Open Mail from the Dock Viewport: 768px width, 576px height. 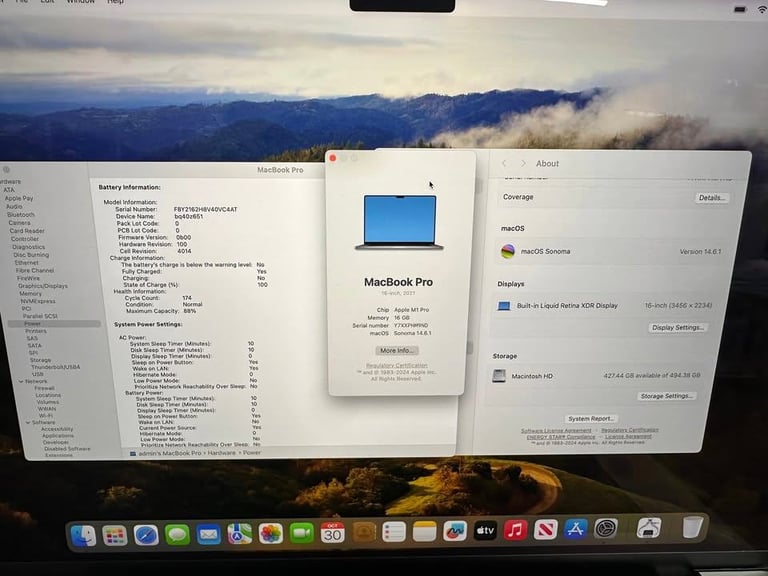pos(209,534)
